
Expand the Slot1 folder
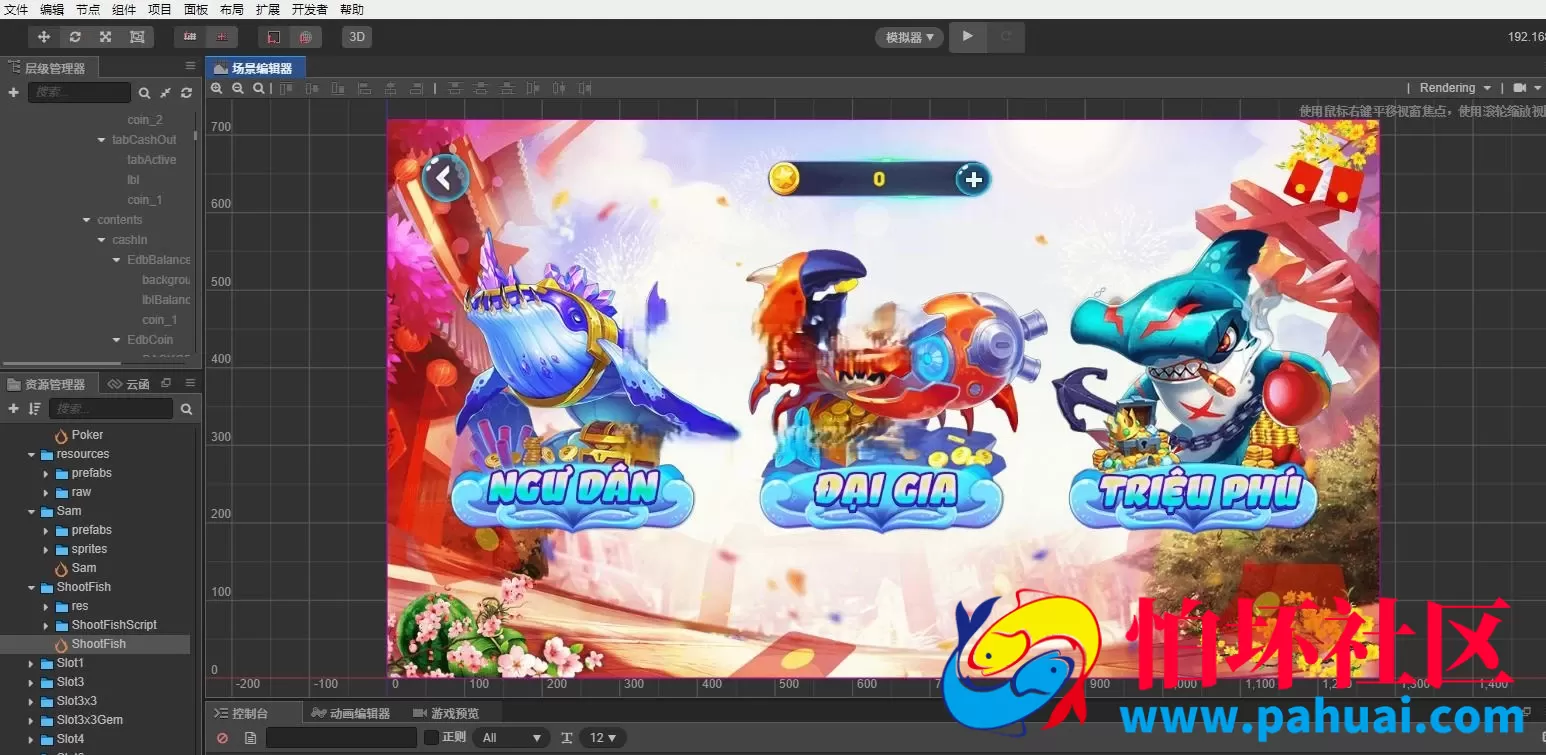[x=31, y=663]
